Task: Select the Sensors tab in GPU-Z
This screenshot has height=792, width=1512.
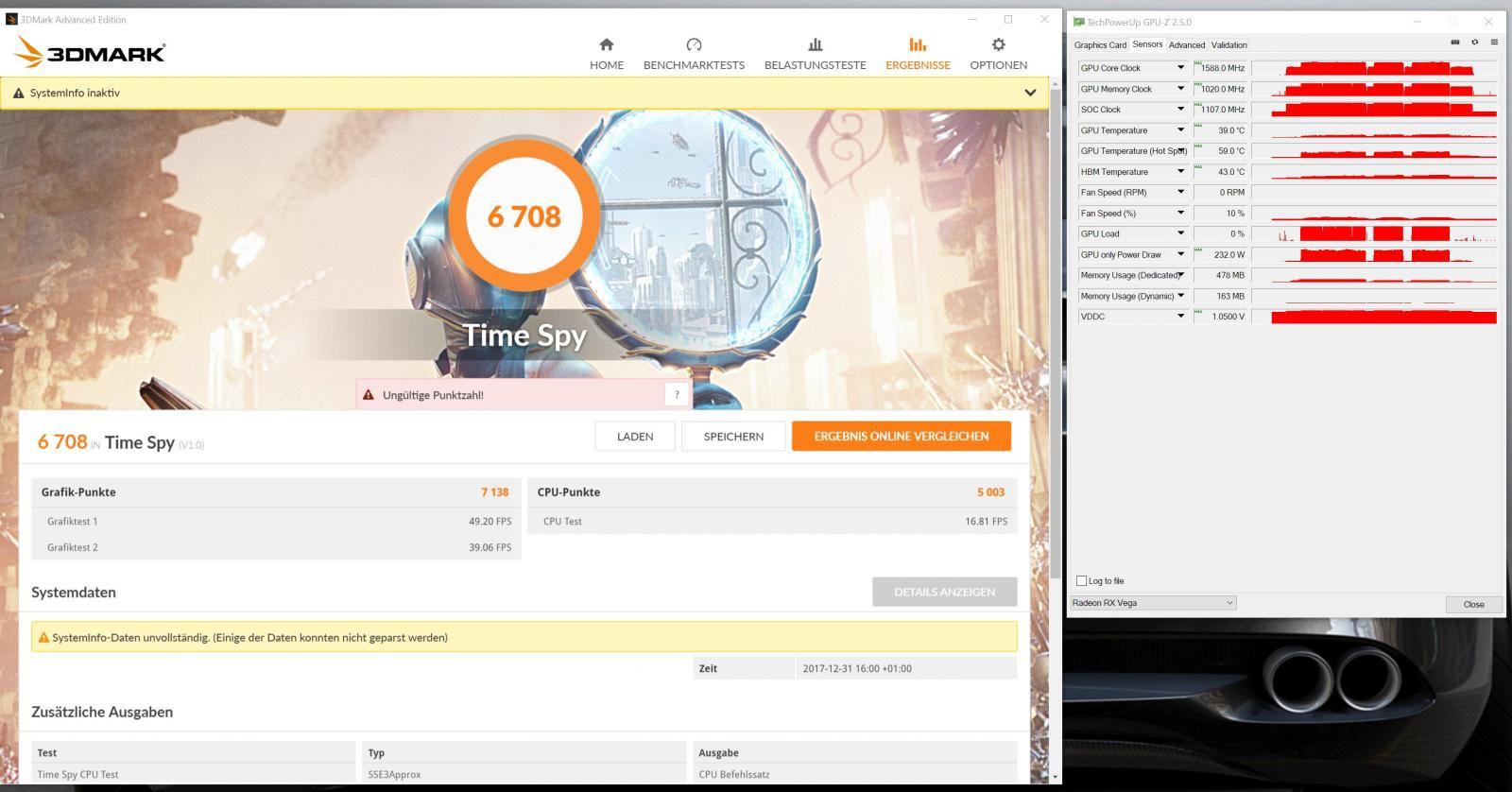Action: (x=1147, y=44)
